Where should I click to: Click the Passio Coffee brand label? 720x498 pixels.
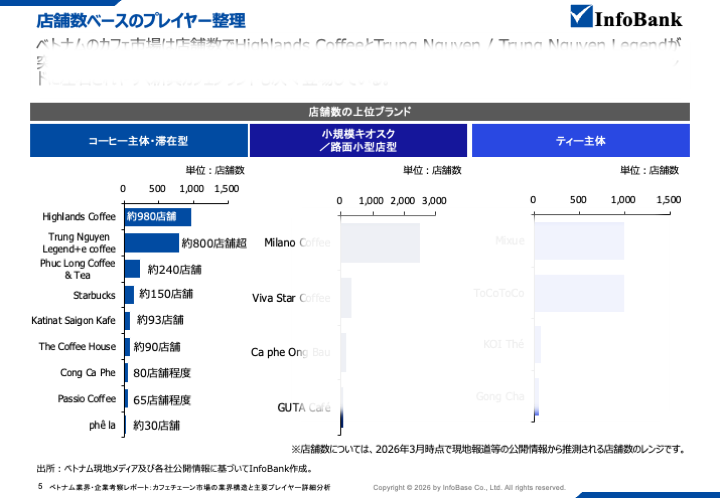87,398
